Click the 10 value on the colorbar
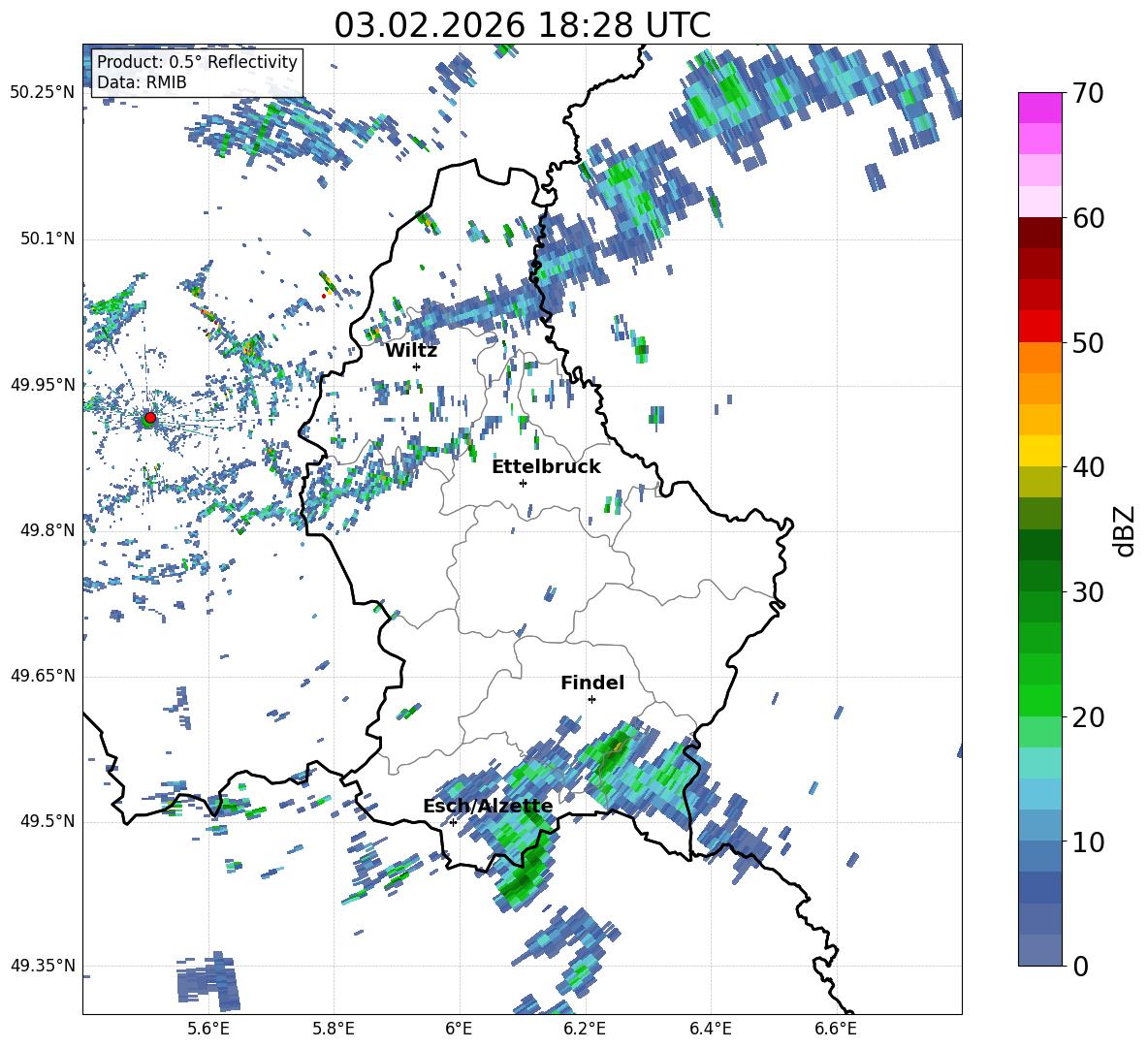The width and height of the screenshot is (1148, 1048). pyautogui.click(x=1089, y=842)
